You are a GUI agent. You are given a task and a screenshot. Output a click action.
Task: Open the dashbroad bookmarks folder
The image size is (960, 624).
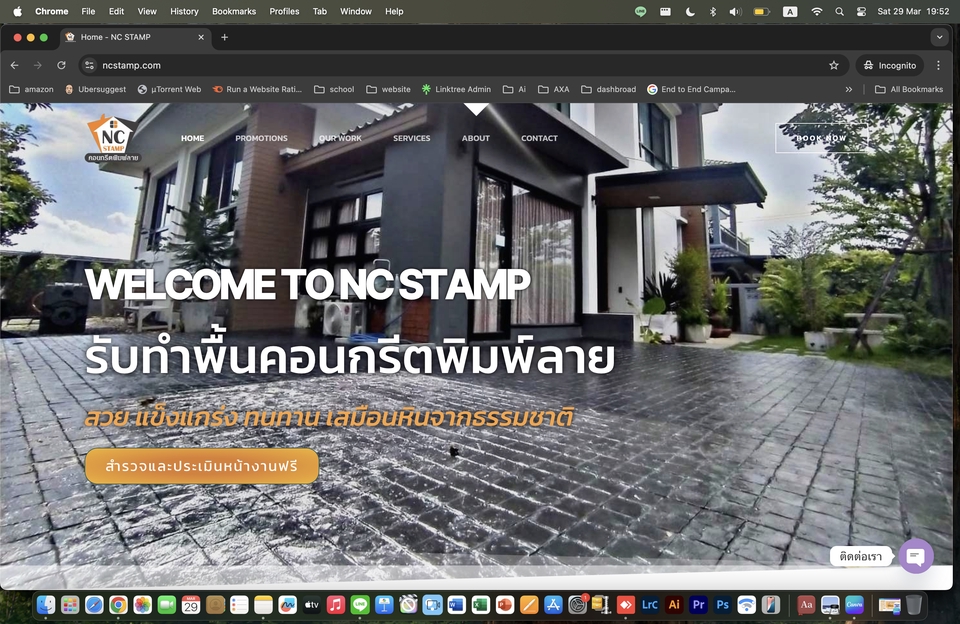pos(609,89)
